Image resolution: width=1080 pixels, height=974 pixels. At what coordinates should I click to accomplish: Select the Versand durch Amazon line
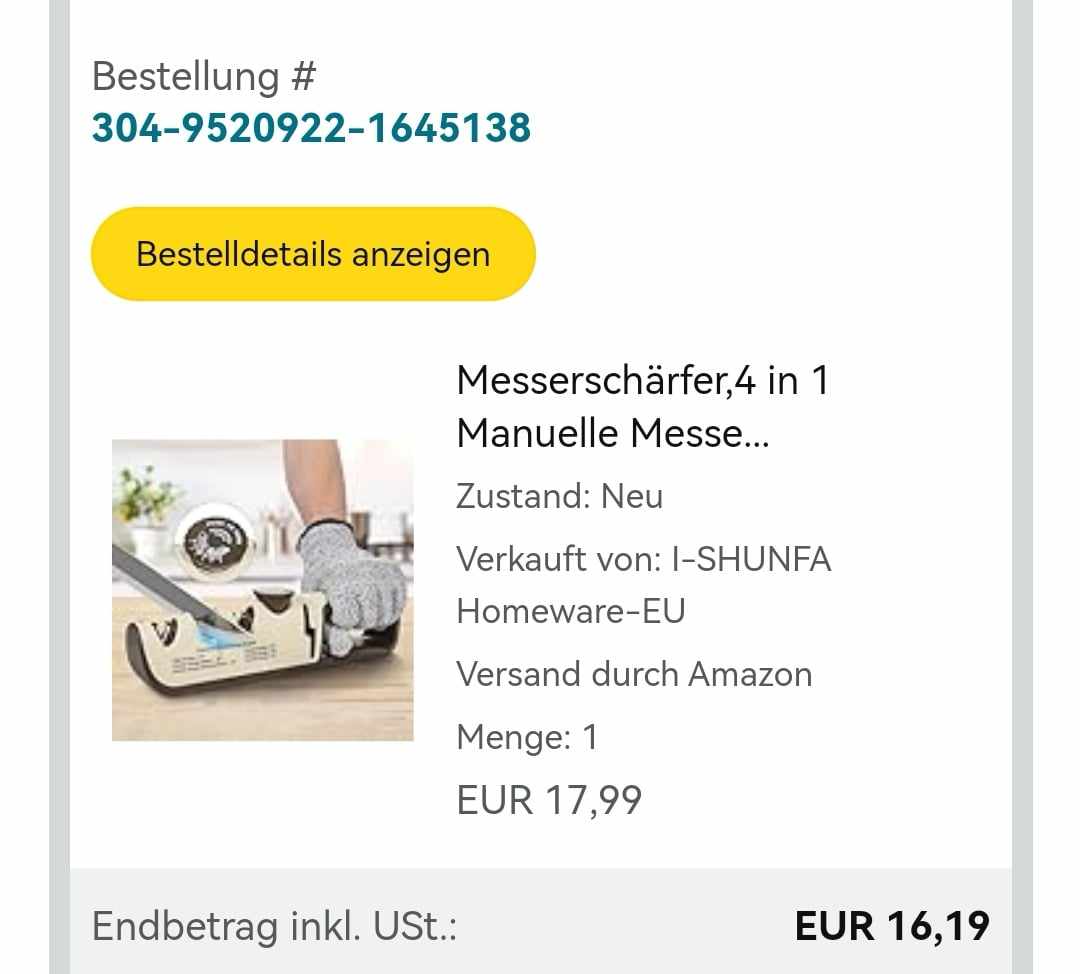click(634, 674)
